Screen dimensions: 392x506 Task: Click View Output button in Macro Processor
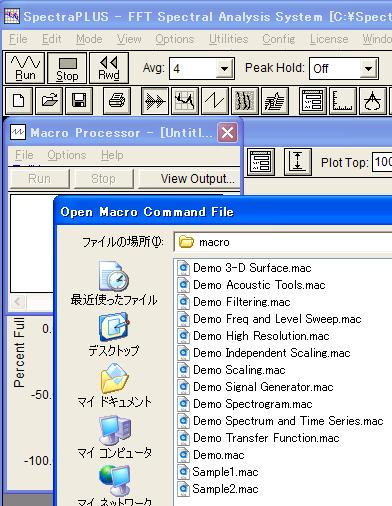tap(189, 179)
